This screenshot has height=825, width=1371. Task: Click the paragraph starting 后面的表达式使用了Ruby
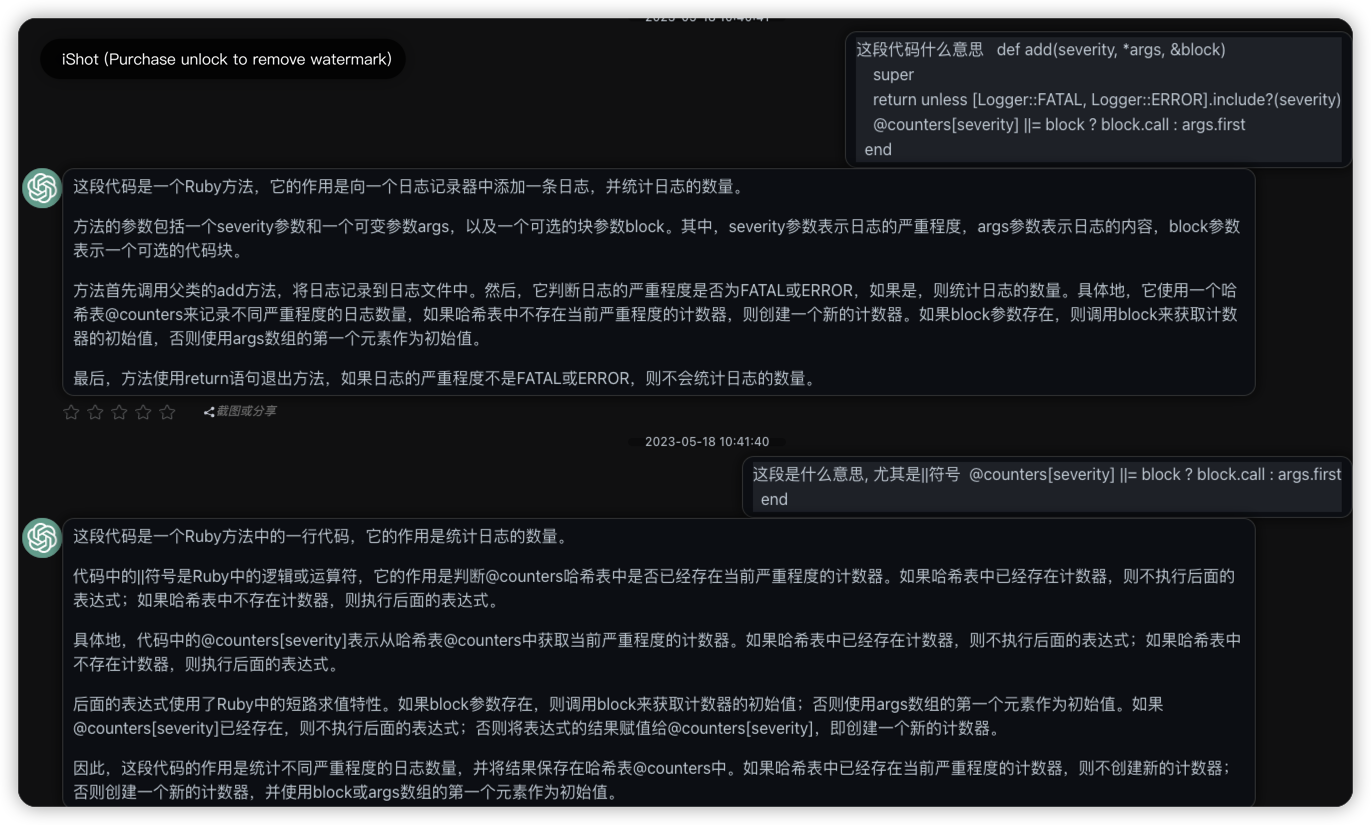pyautogui.click(x=618, y=716)
